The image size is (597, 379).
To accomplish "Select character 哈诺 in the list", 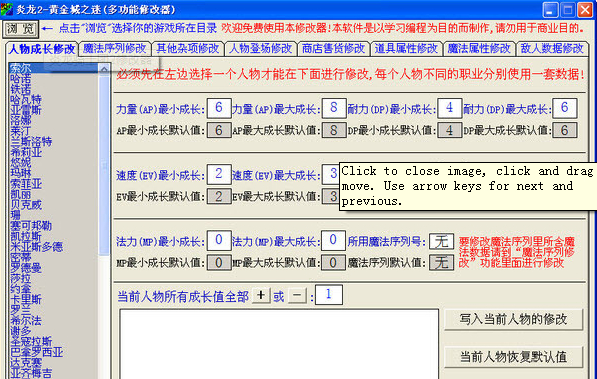I will [x=21, y=79].
